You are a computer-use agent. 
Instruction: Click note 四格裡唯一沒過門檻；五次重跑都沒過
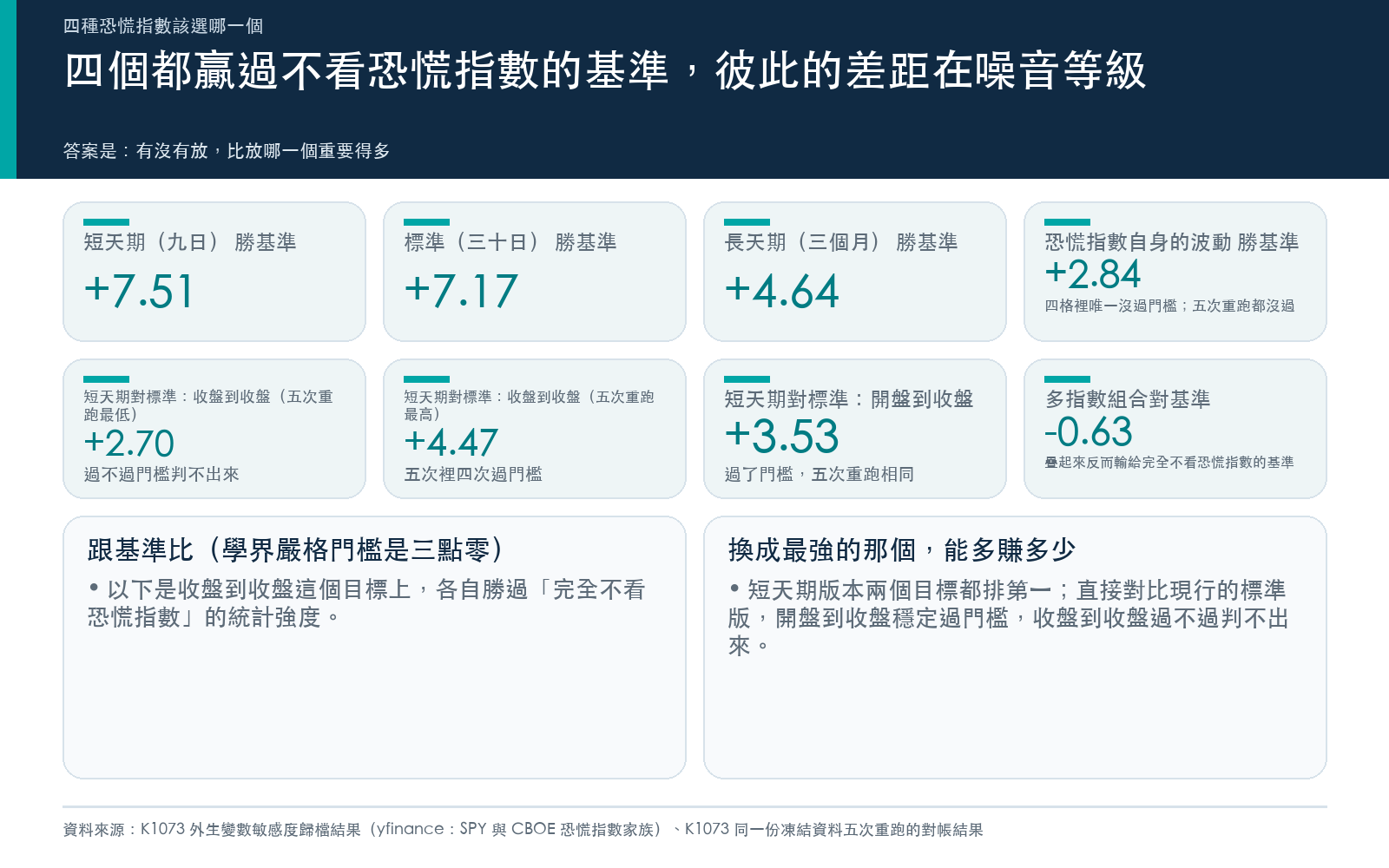1169,306
